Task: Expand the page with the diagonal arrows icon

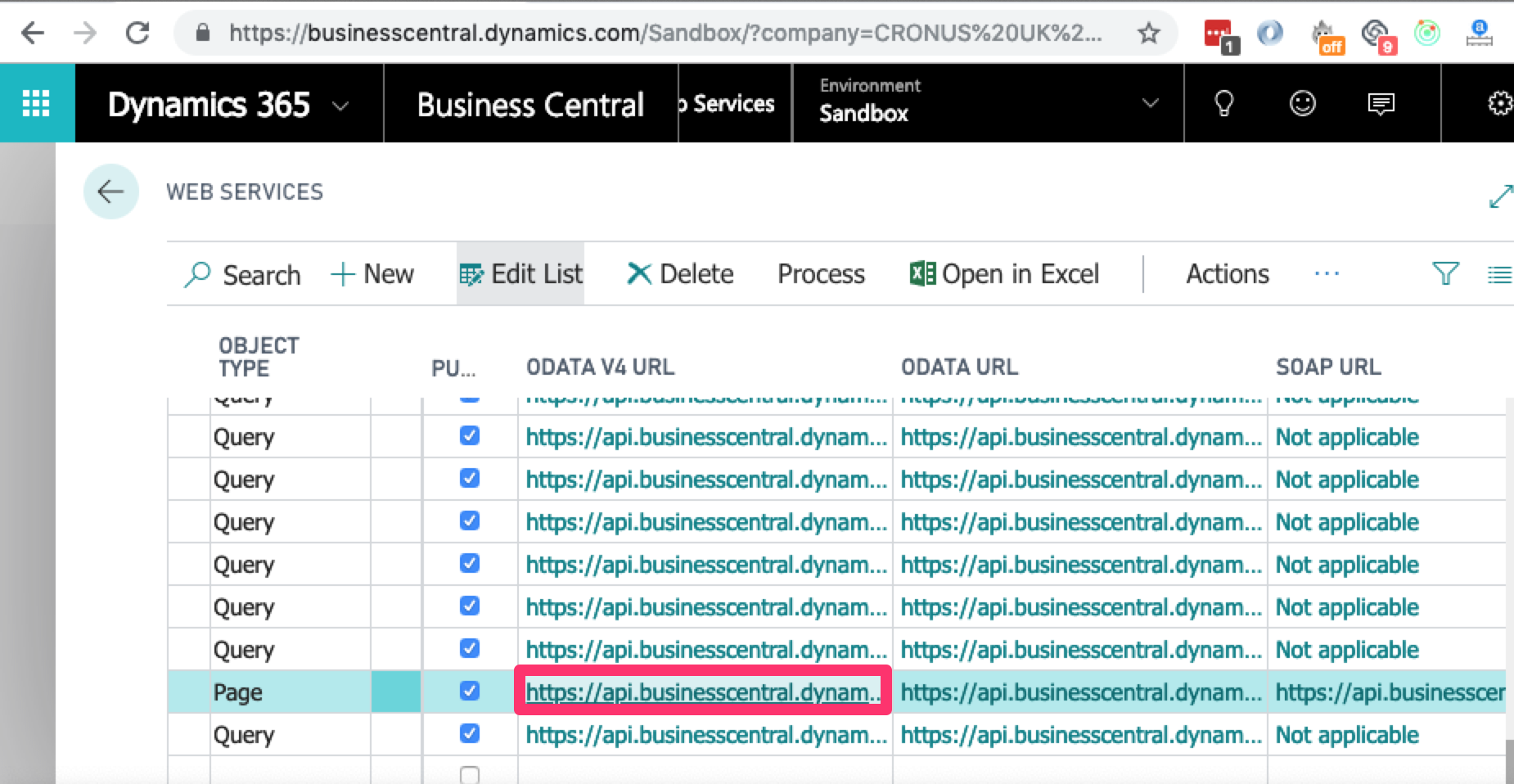Action: (x=1501, y=196)
